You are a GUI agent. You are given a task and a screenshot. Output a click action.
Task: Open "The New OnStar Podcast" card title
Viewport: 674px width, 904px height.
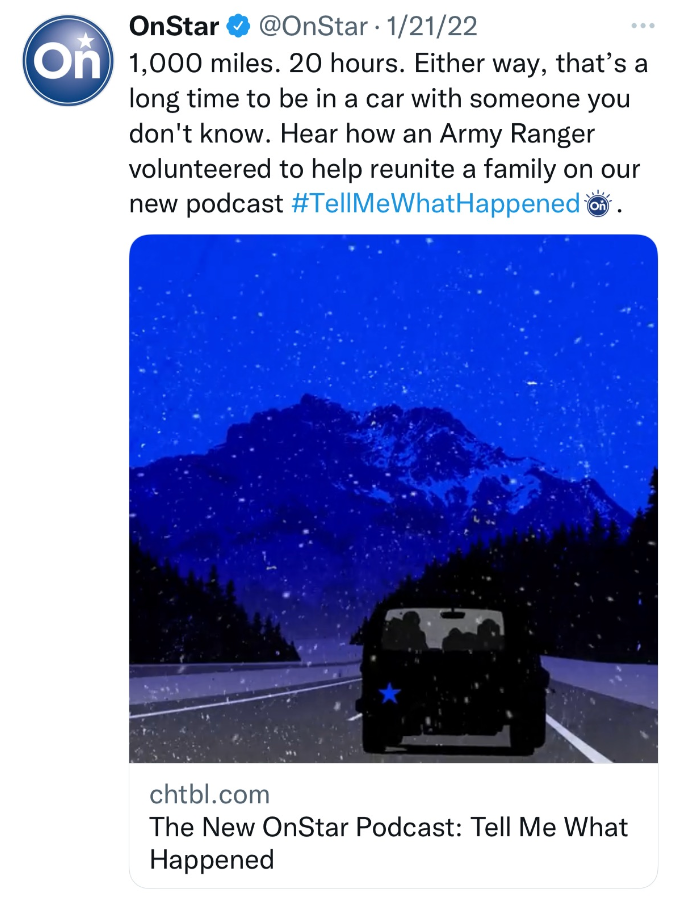click(389, 828)
